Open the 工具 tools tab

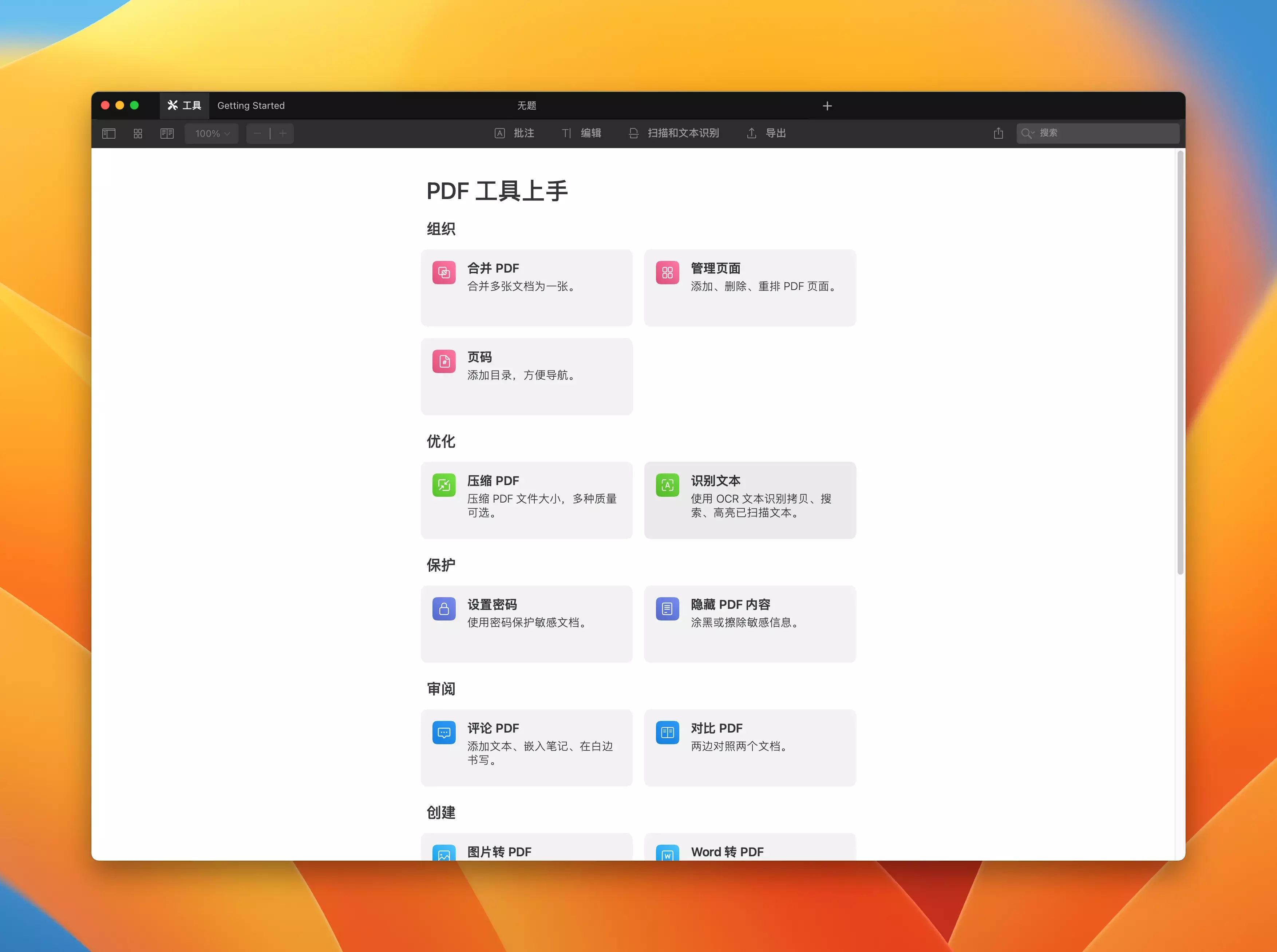(x=185, y=106)
